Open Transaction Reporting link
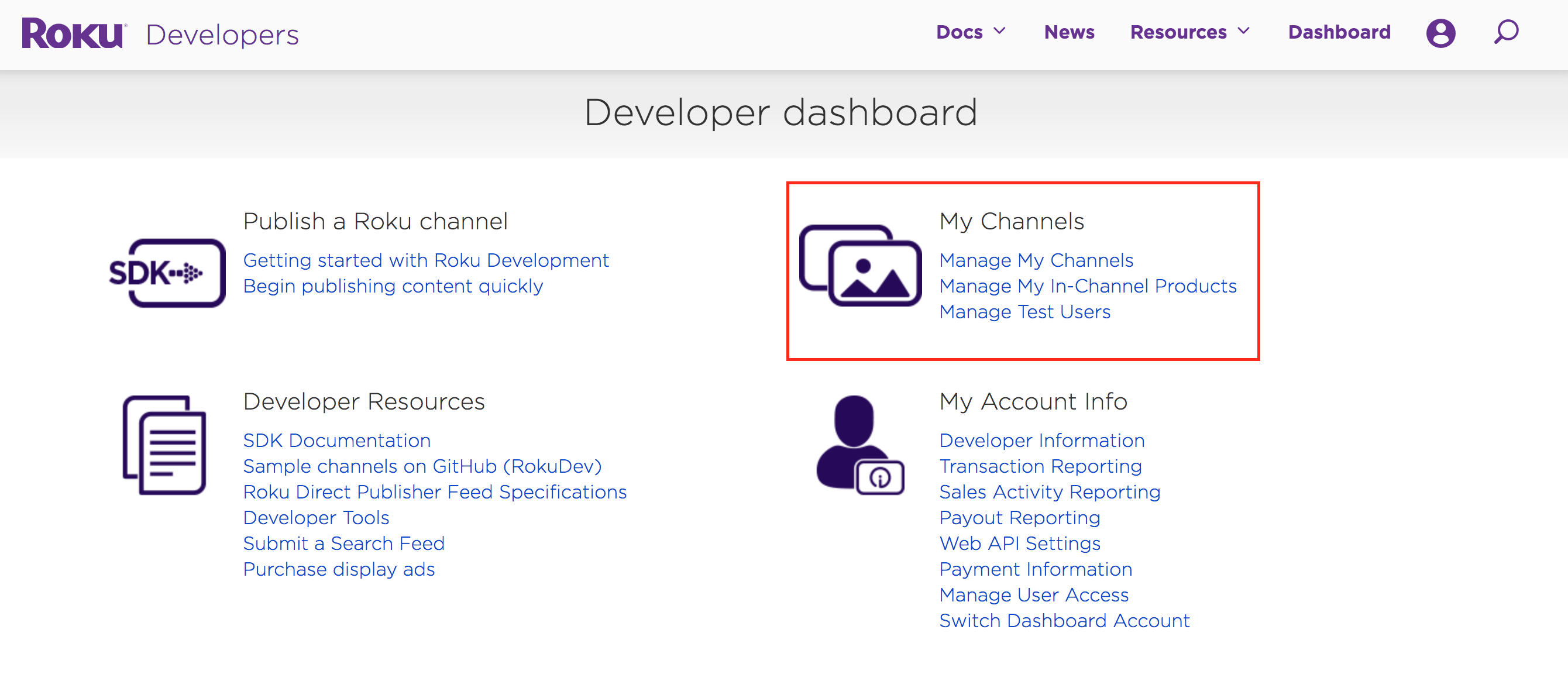Screen dimensions: 1568x674 pos(1040,466)
